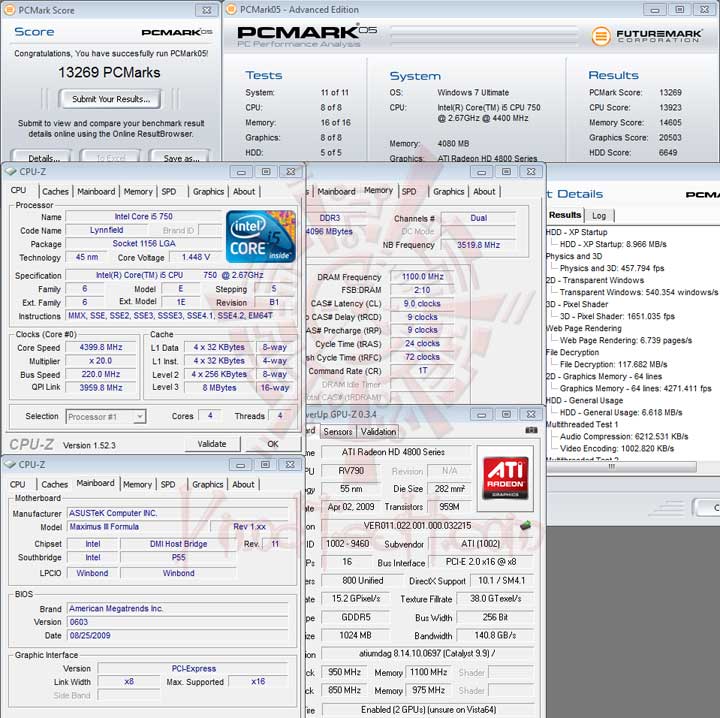
Task: Click the Submit Your Results button
Action: click(x=110, y=99)
